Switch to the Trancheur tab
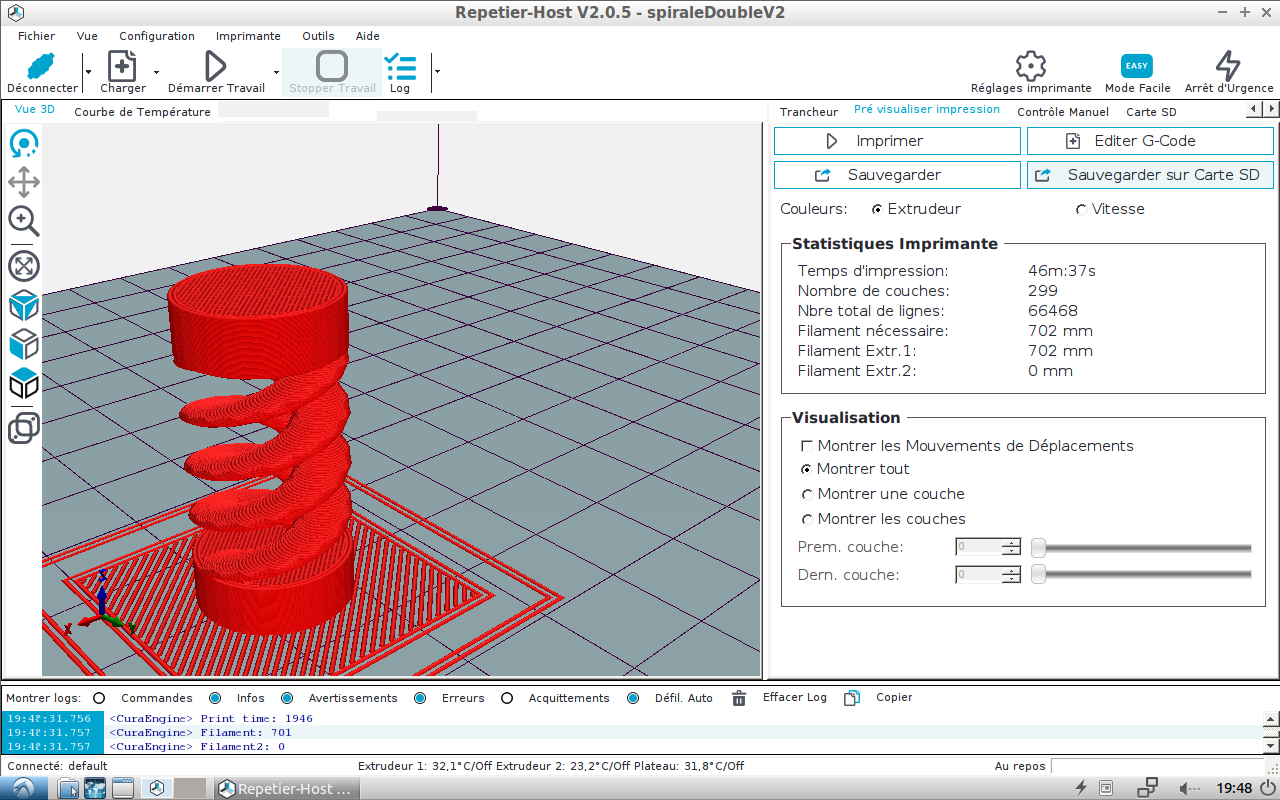This screenshot has height=800, width=1280. (809, 112)
